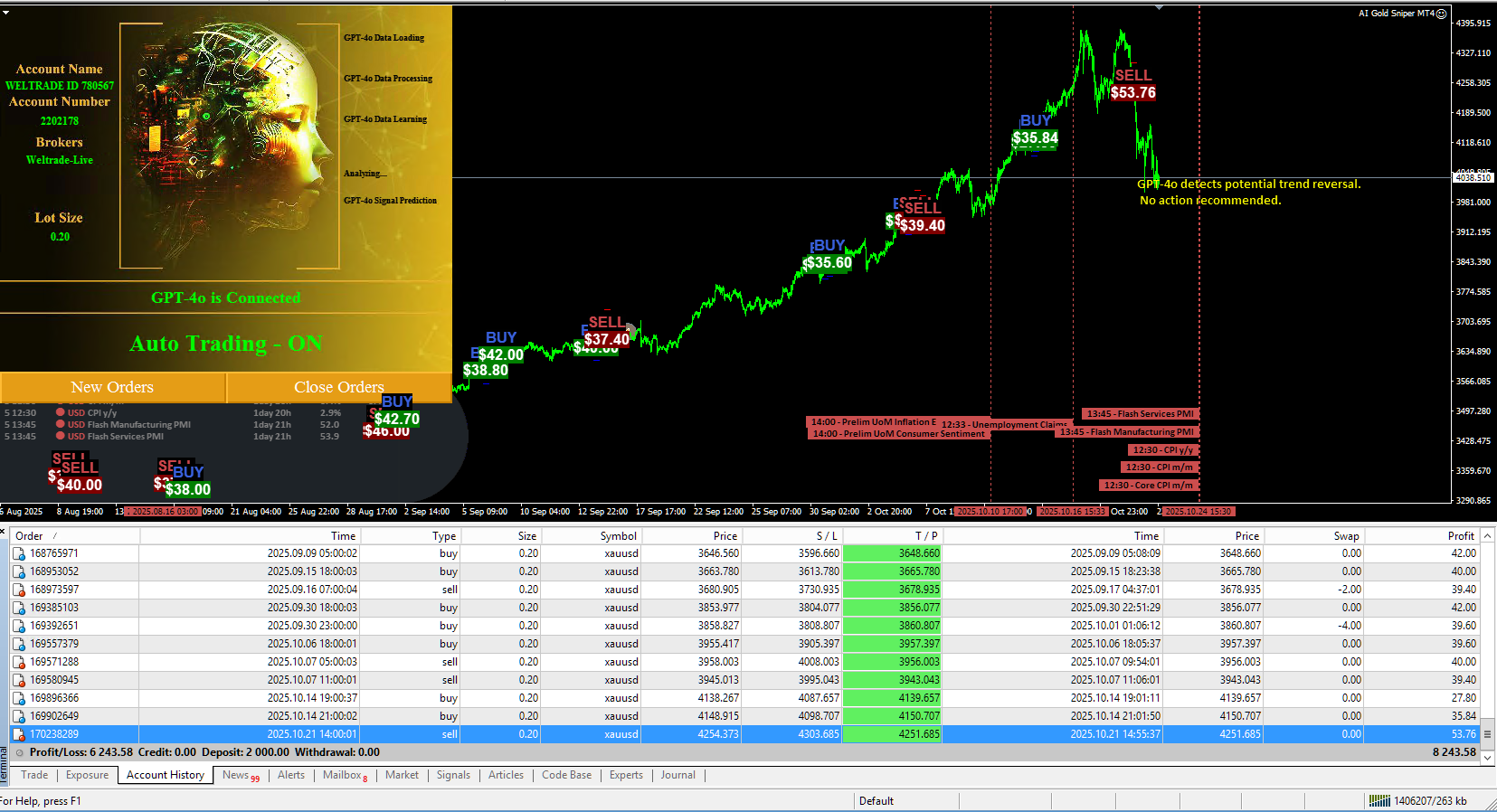Click the red dot beside USD CPI y/y
The width and height of the screenshot is (1497, 812).
[61, 412]
